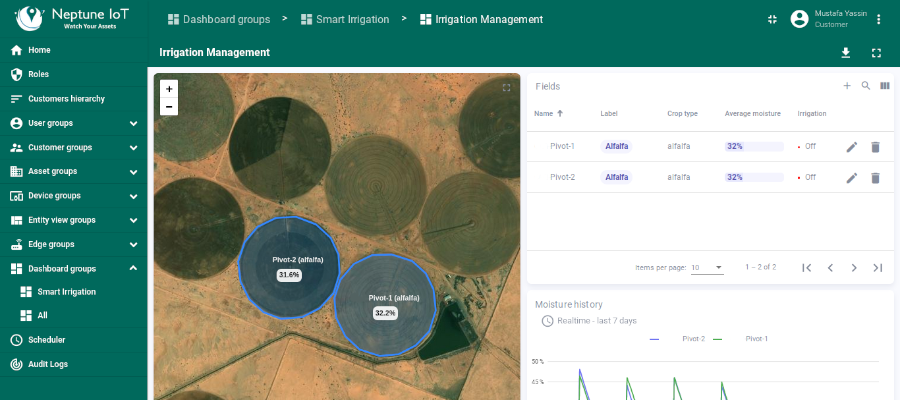The height and width of the screenshot is (400, 900).
Task: Collapse Dashboard groups sidebar section
Action: click(x=133, y=269)
